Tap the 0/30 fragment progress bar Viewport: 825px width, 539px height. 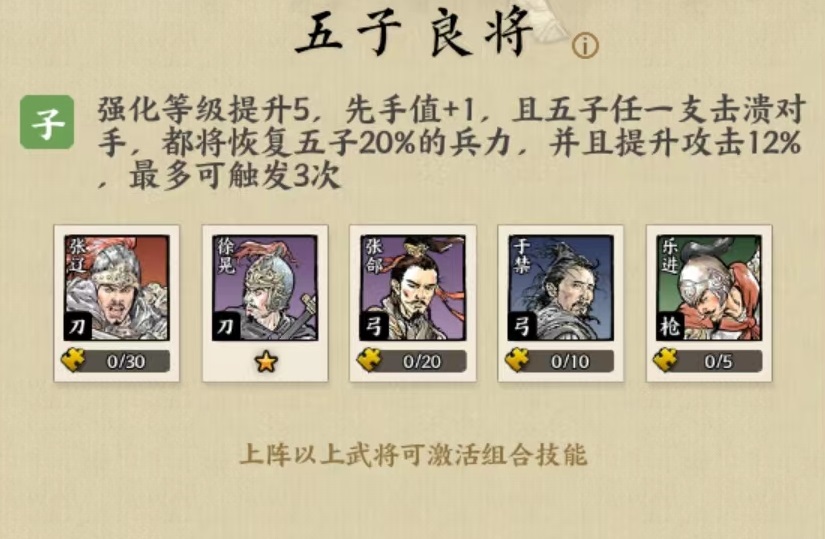pyautogui.click(x=116, y=361)
